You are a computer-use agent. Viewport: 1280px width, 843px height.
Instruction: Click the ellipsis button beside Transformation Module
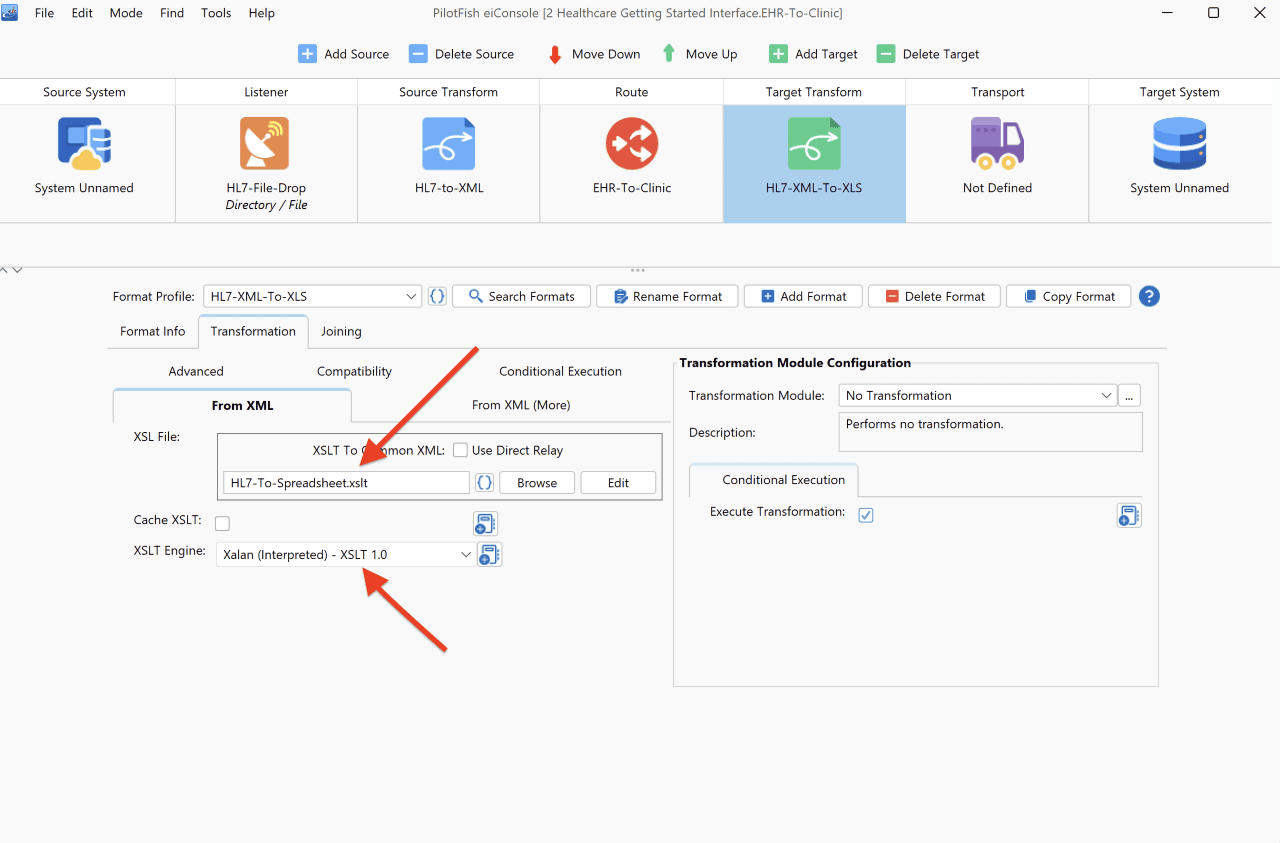pos(1129,395)
